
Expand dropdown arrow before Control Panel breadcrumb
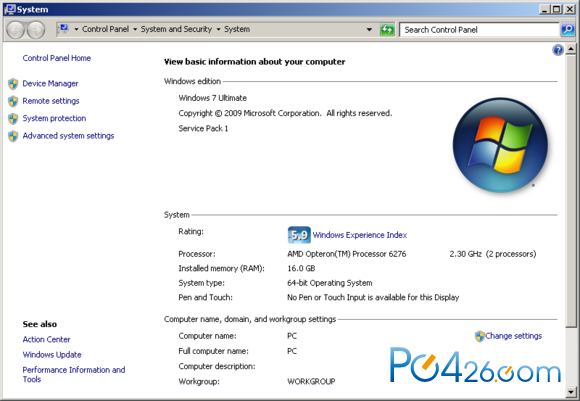pos(76,29)
